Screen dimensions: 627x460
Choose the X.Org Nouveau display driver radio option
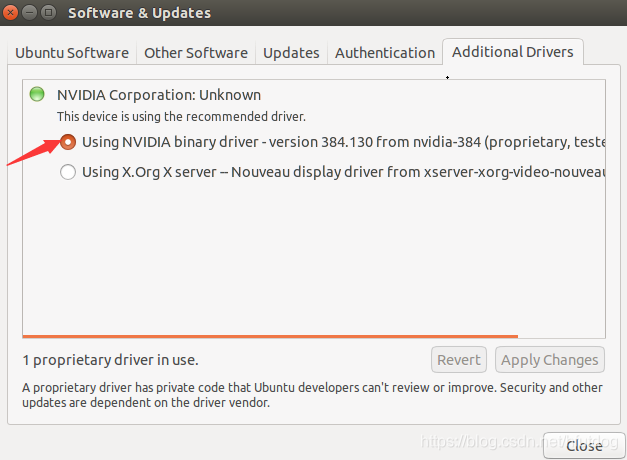(68, 172)
